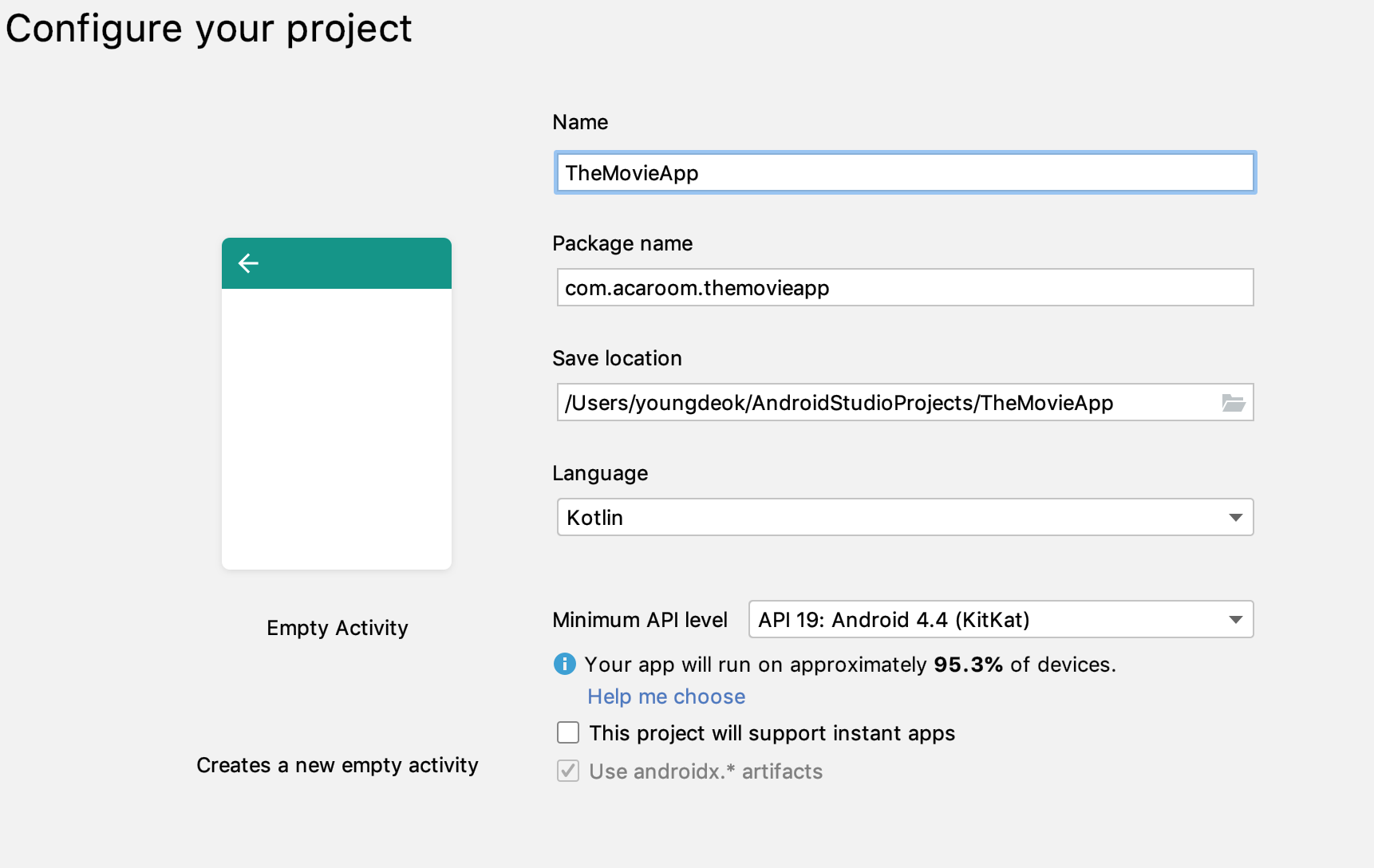Focus the Name field containing TheMovieApp
The width and height of the screenshot is (1374, 868).
905,173
